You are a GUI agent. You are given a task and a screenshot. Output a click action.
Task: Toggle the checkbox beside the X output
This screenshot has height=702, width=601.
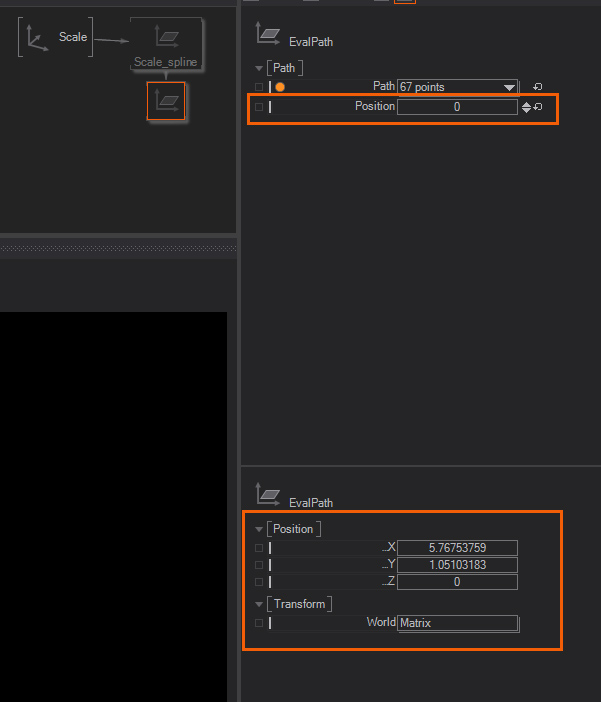pyautogui.click(x=259, y=548)
